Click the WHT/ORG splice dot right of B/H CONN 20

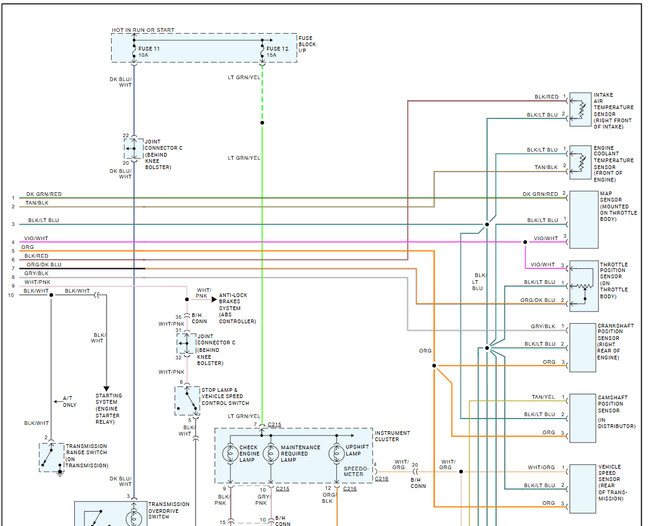(461, 472)
